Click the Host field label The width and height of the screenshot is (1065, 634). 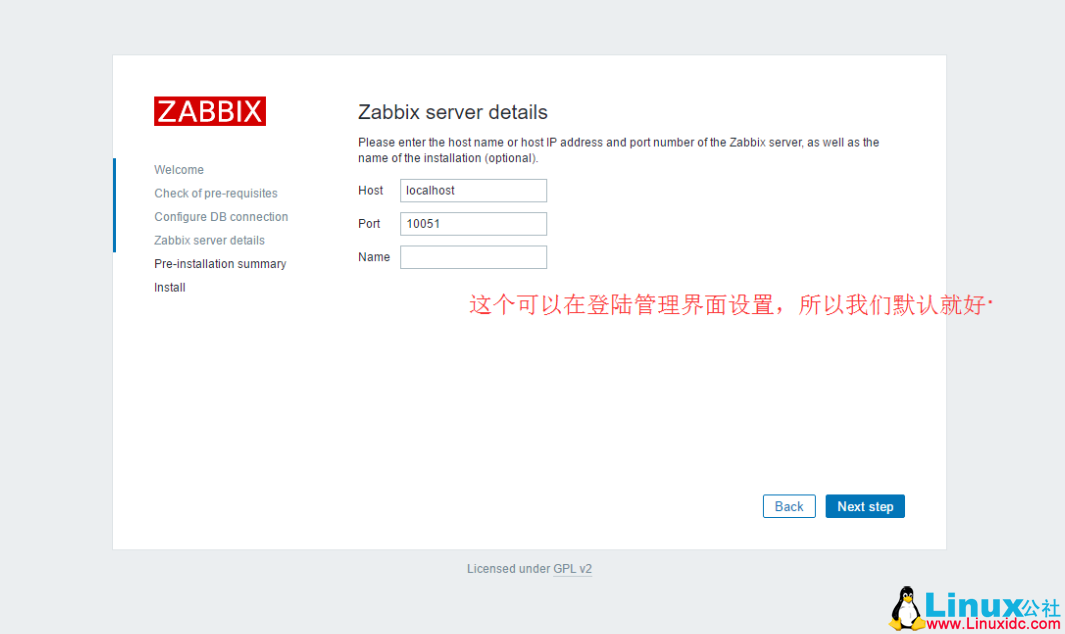click(370, 190)
